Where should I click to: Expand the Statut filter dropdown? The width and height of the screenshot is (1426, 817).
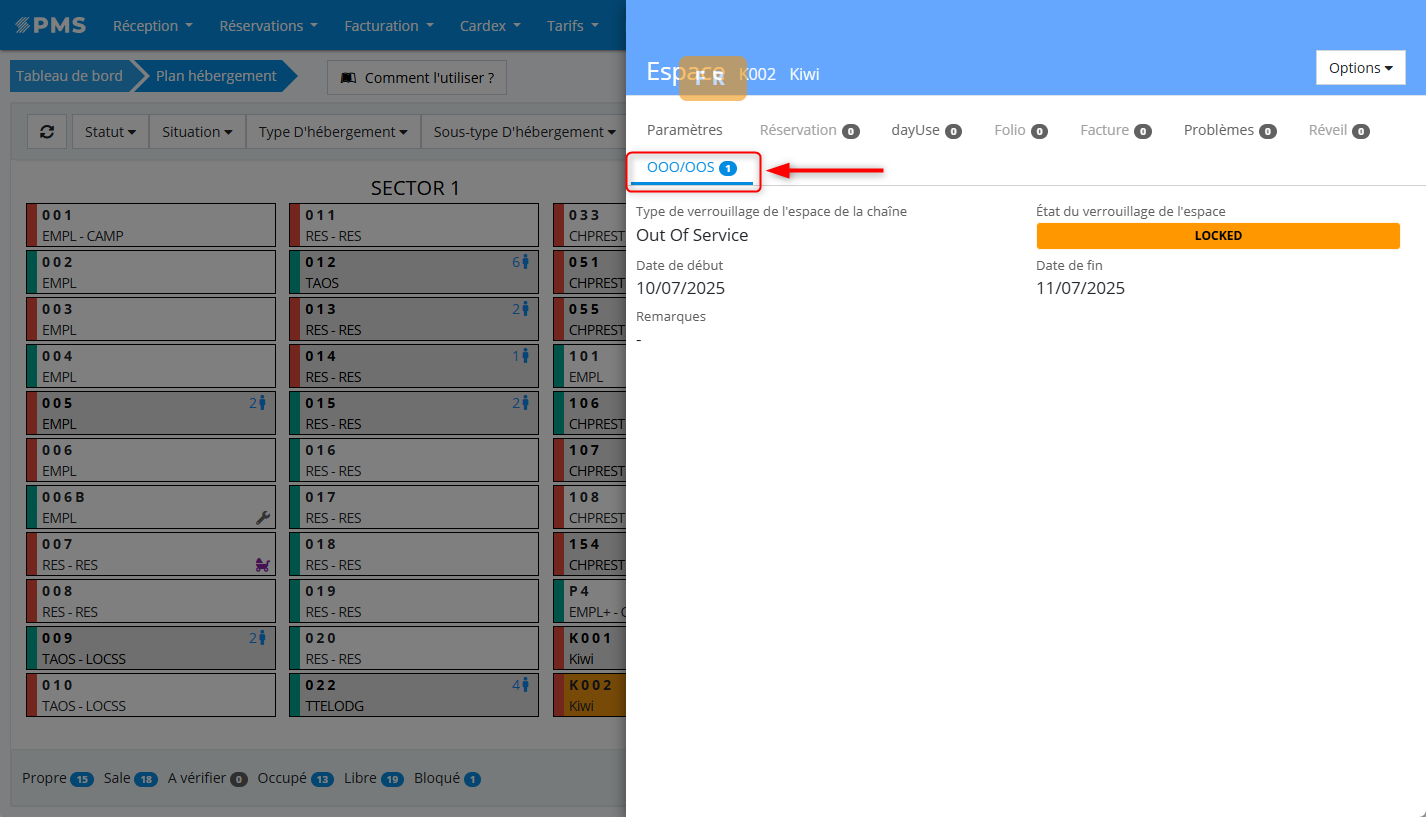(110, 132)
